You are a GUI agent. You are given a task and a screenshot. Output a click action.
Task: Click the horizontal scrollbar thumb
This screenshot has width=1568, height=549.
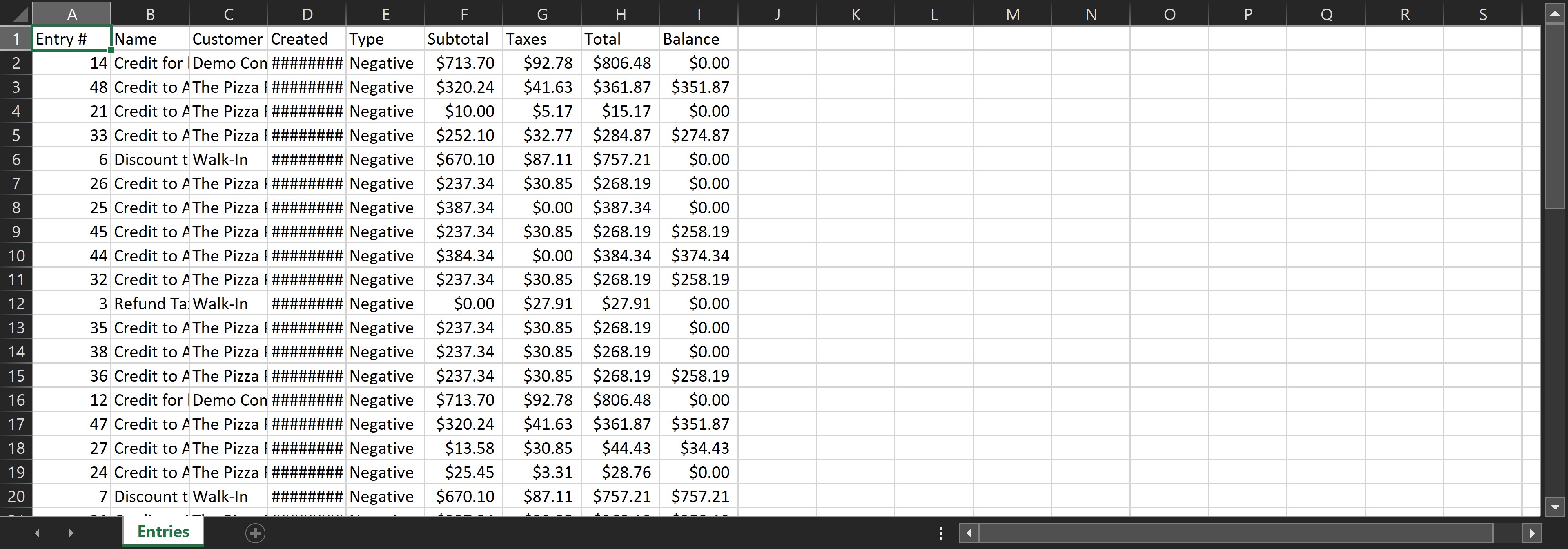click(x=1236, y=534)
